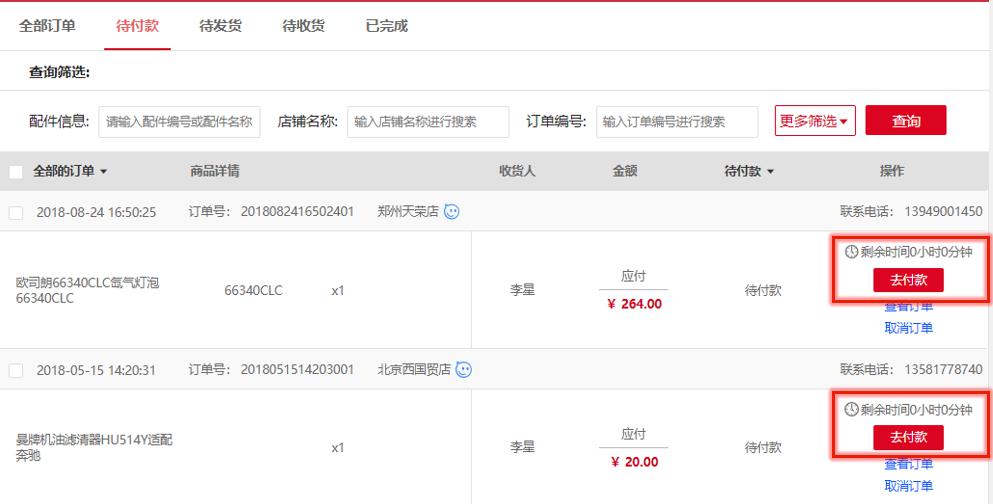
Task: Open the 全部的订单 dropdown arrow
Action: point(104,172)
